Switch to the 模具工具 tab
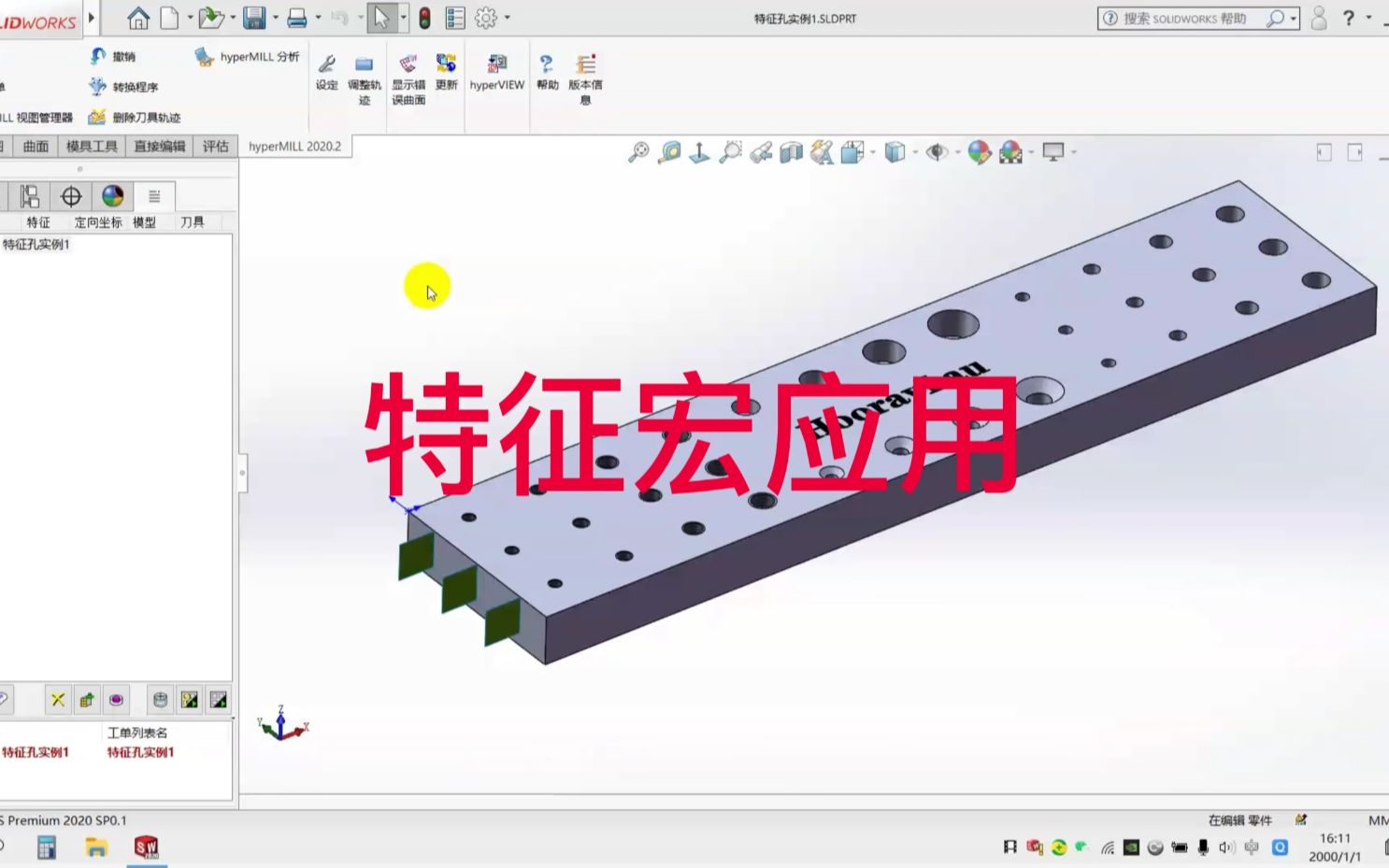 tap(91, 146)
